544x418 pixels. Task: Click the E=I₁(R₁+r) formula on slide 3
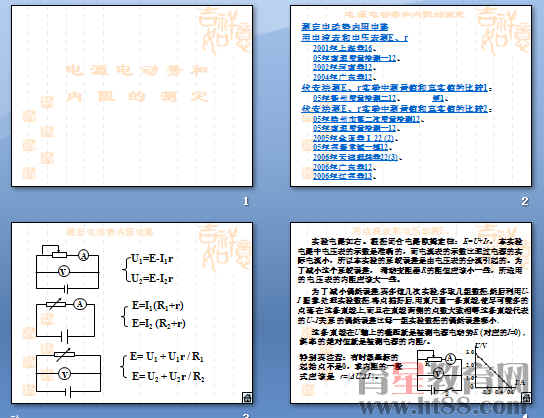158,306
